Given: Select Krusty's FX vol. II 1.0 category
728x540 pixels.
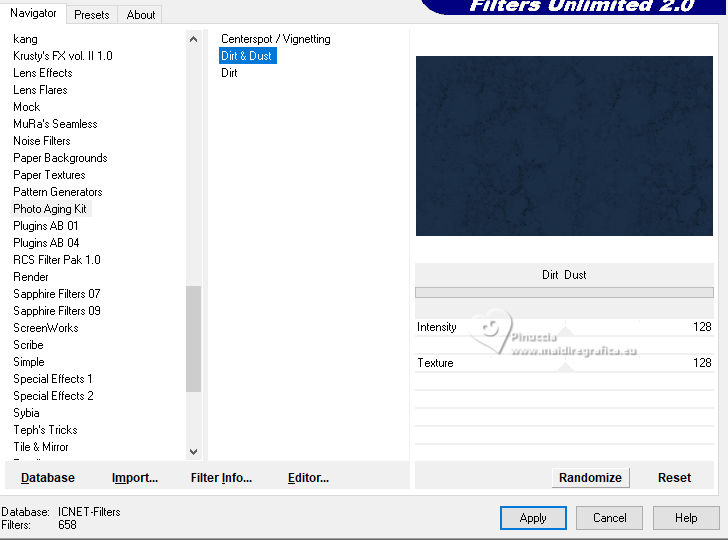Looking at the screenshot, I should [x=63, y=56].
